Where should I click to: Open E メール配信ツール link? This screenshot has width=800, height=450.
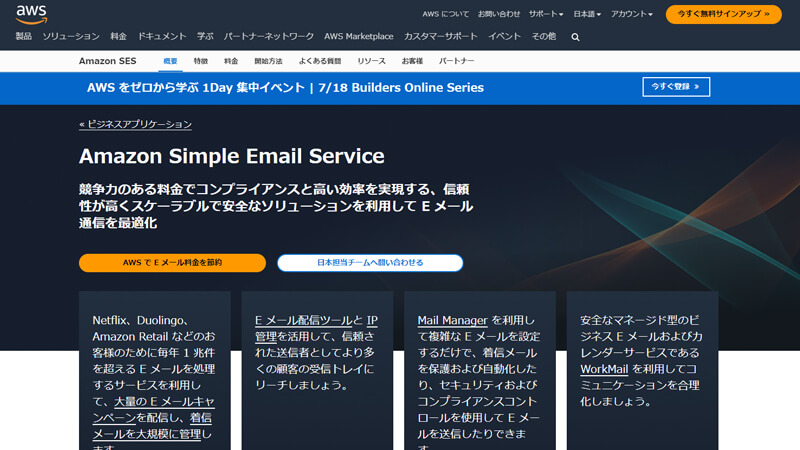click(304, 320)
